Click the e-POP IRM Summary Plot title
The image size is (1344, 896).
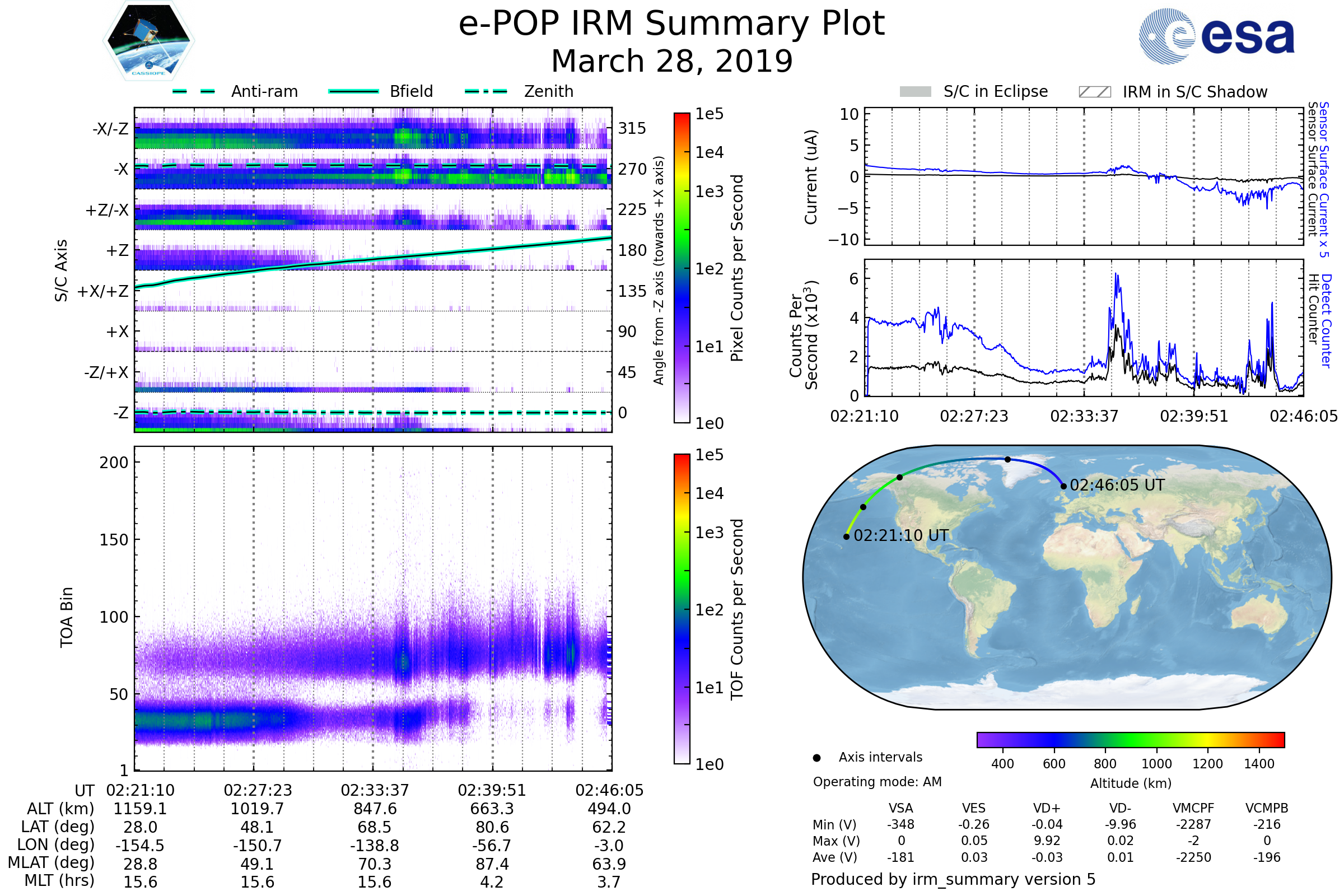pos(671,24)
